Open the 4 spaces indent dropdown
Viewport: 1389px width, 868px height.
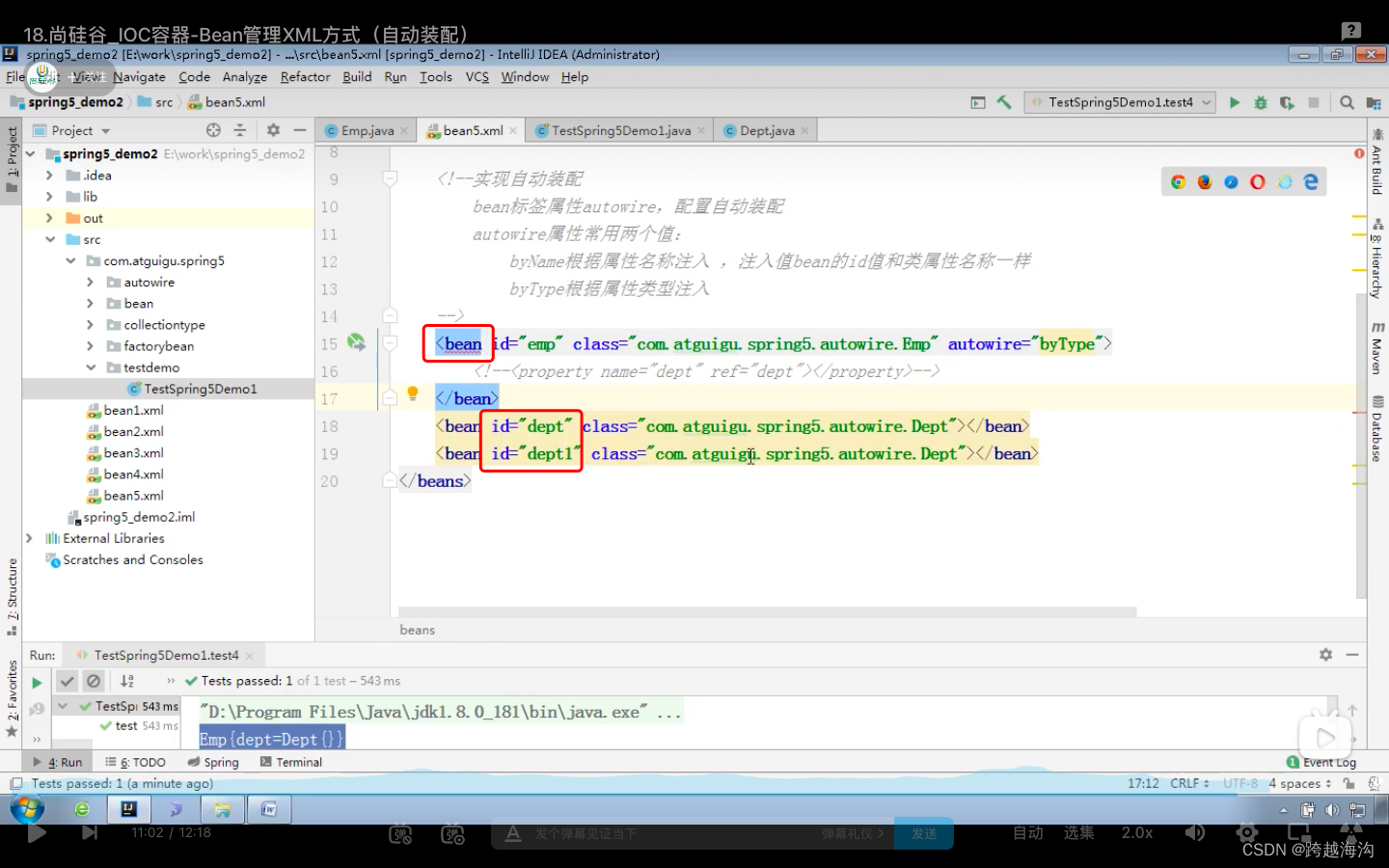point(1299,783)
